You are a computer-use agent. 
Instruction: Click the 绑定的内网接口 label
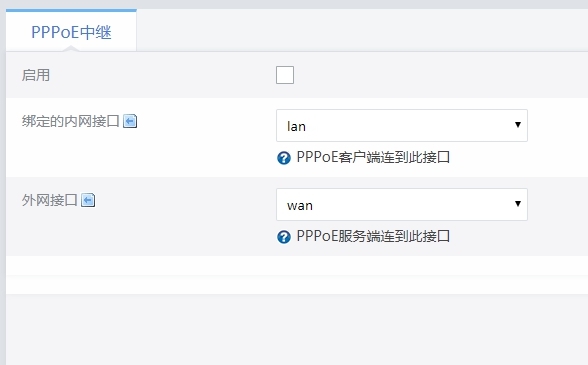point(70,121)
